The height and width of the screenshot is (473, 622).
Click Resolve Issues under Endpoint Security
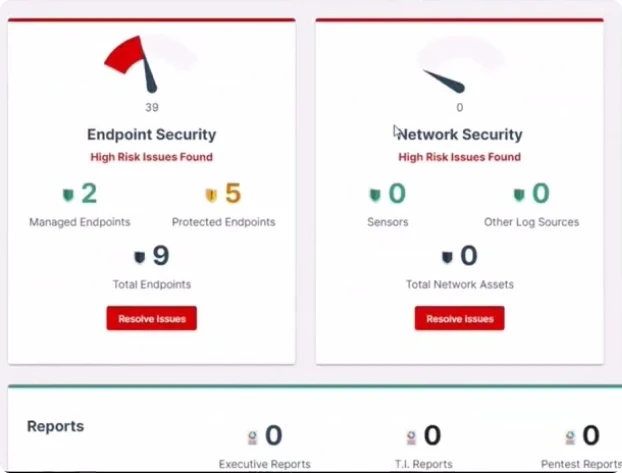[152, 318]
